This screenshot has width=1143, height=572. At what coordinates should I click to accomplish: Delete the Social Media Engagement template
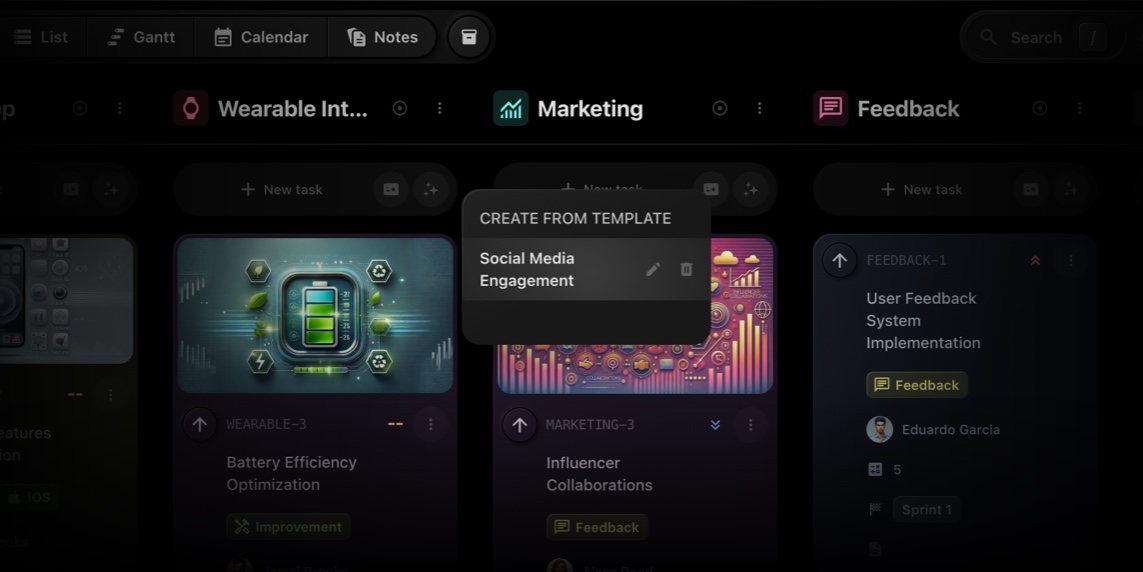[x=686, y=269]
